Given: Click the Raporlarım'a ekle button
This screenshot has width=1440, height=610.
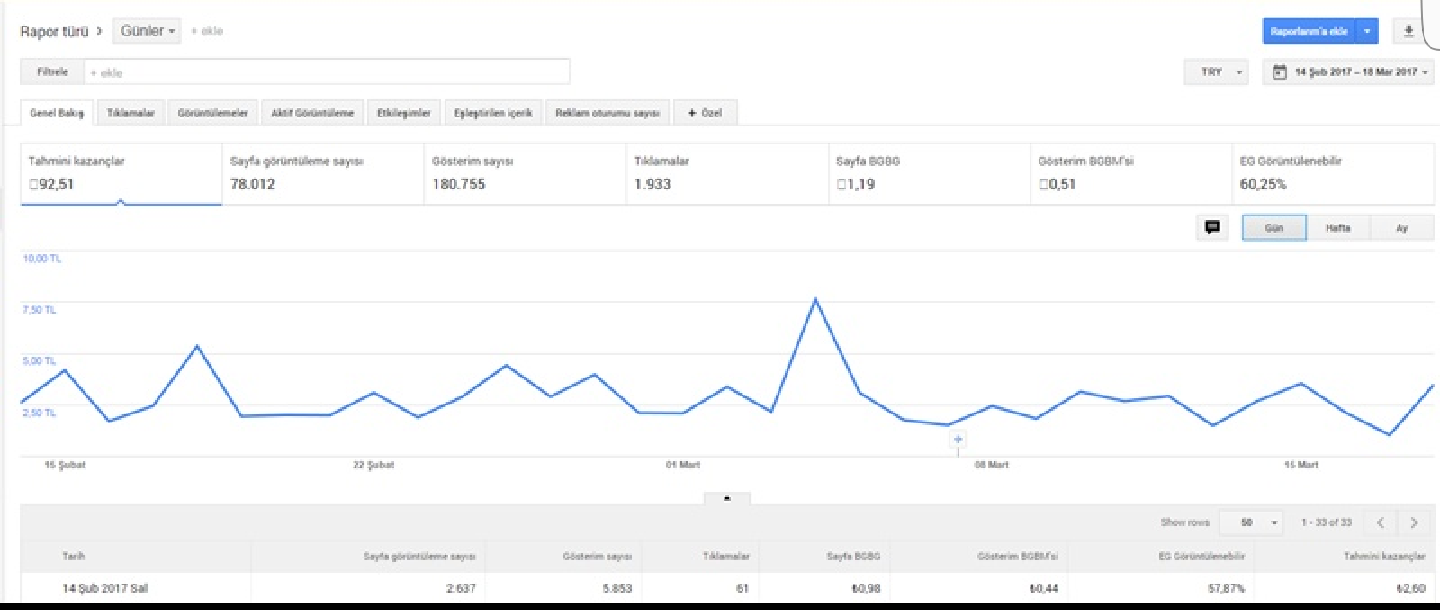Looking at the screenshot, I should coord(1310,31).
